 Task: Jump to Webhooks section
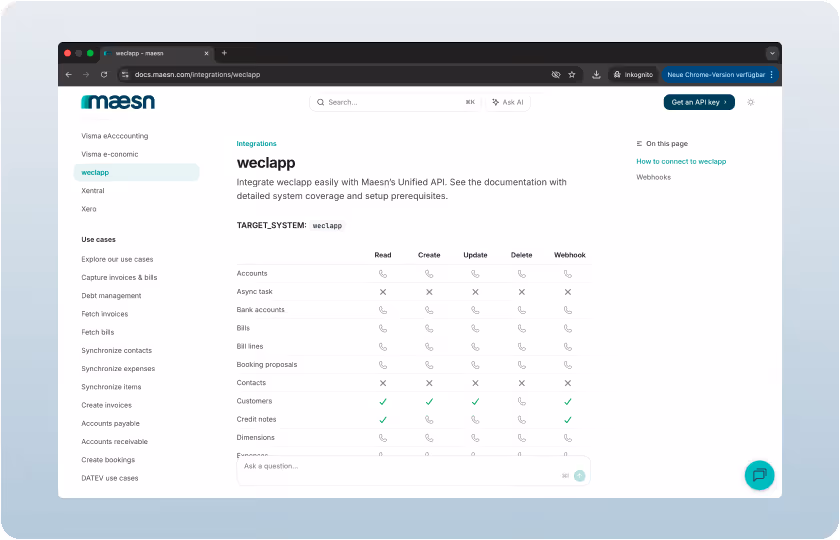(654, 177)
